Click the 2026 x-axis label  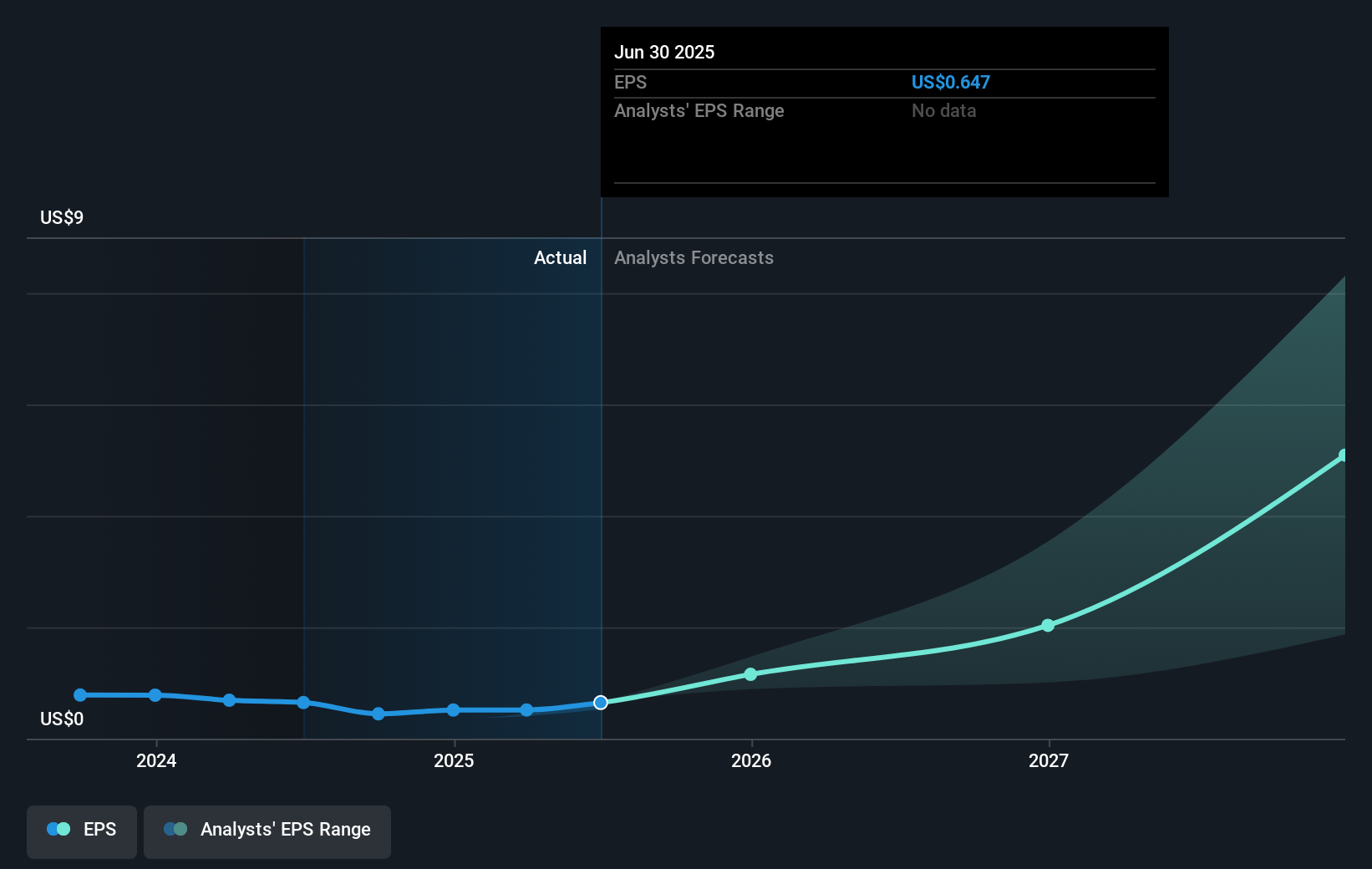click(x=751, y=760)
